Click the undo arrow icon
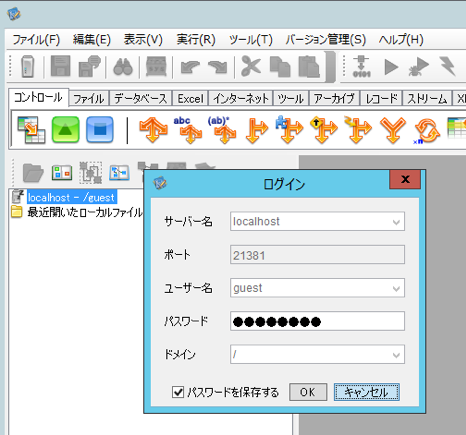This screenshot has width=466, height=435. (190, 67)
